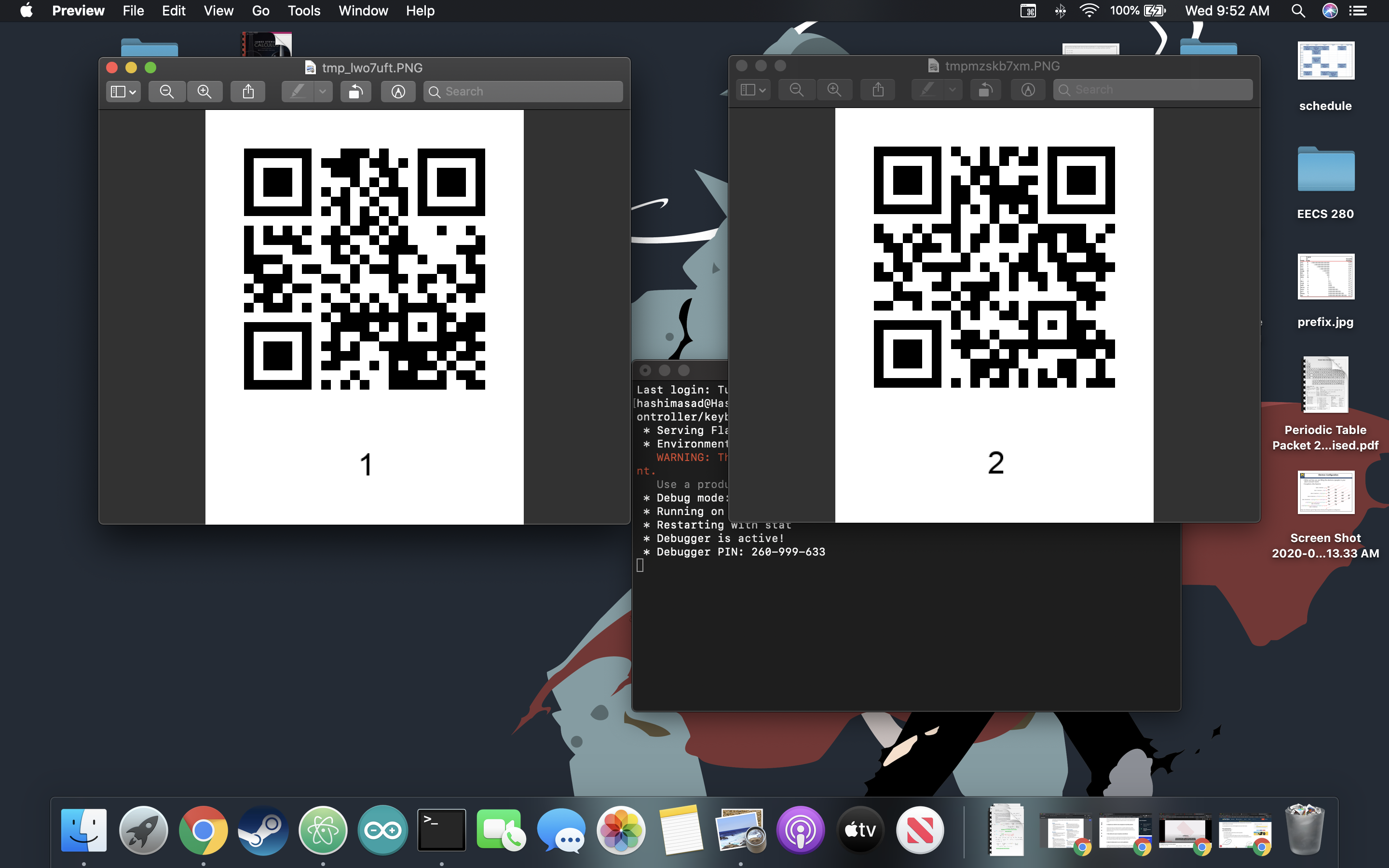Share the tmp_lwo7uft.PNG image
This screenshot has height=868, width=1389.
point(248,91)
